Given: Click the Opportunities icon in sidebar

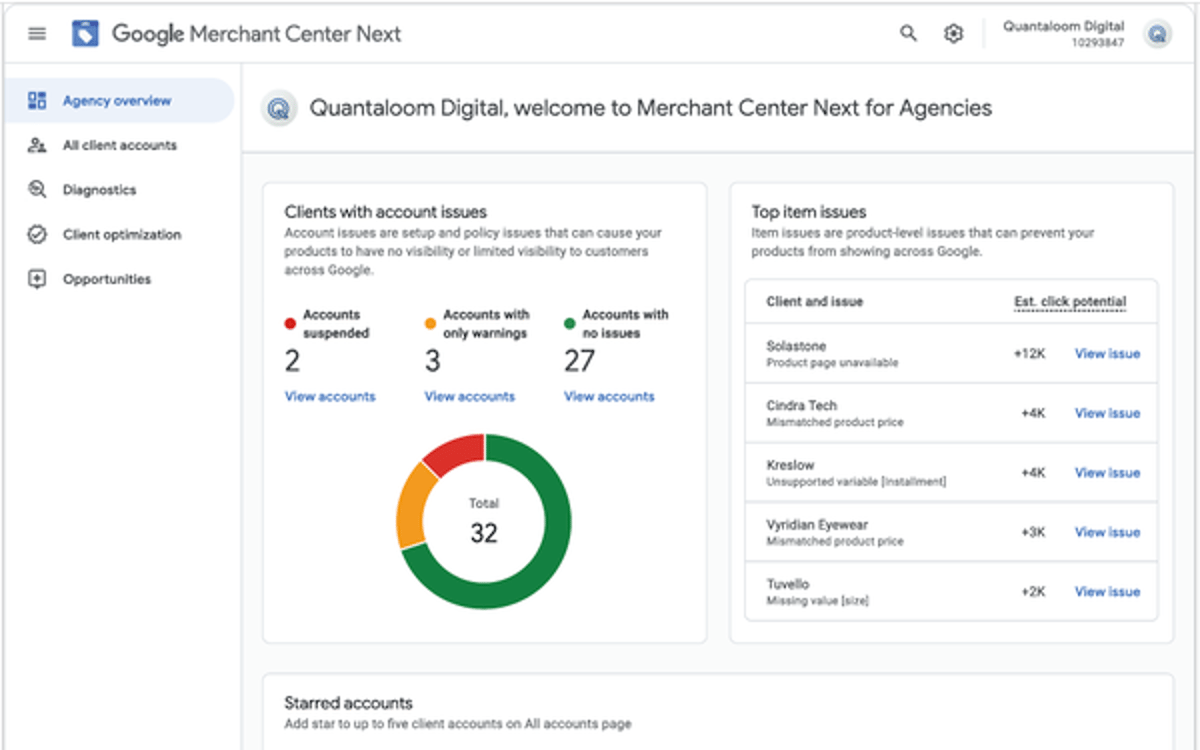Looking at the screenshot, I should (37, 279).
